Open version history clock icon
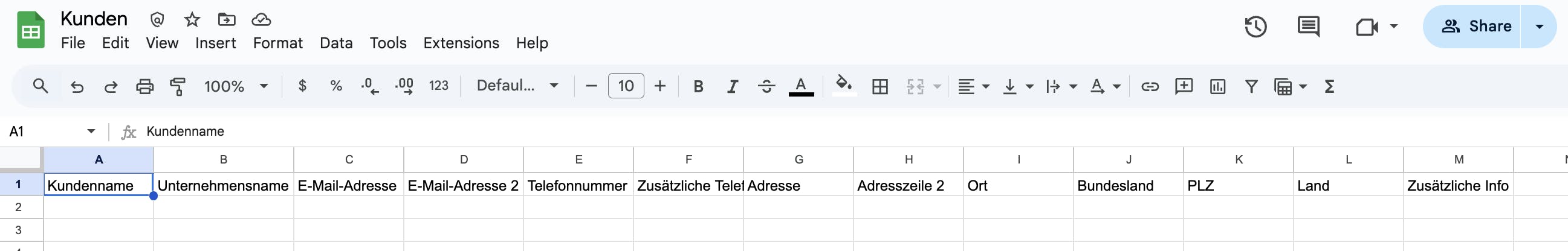The width and height of the screenshot is (1568, 251). (1255, 27)
